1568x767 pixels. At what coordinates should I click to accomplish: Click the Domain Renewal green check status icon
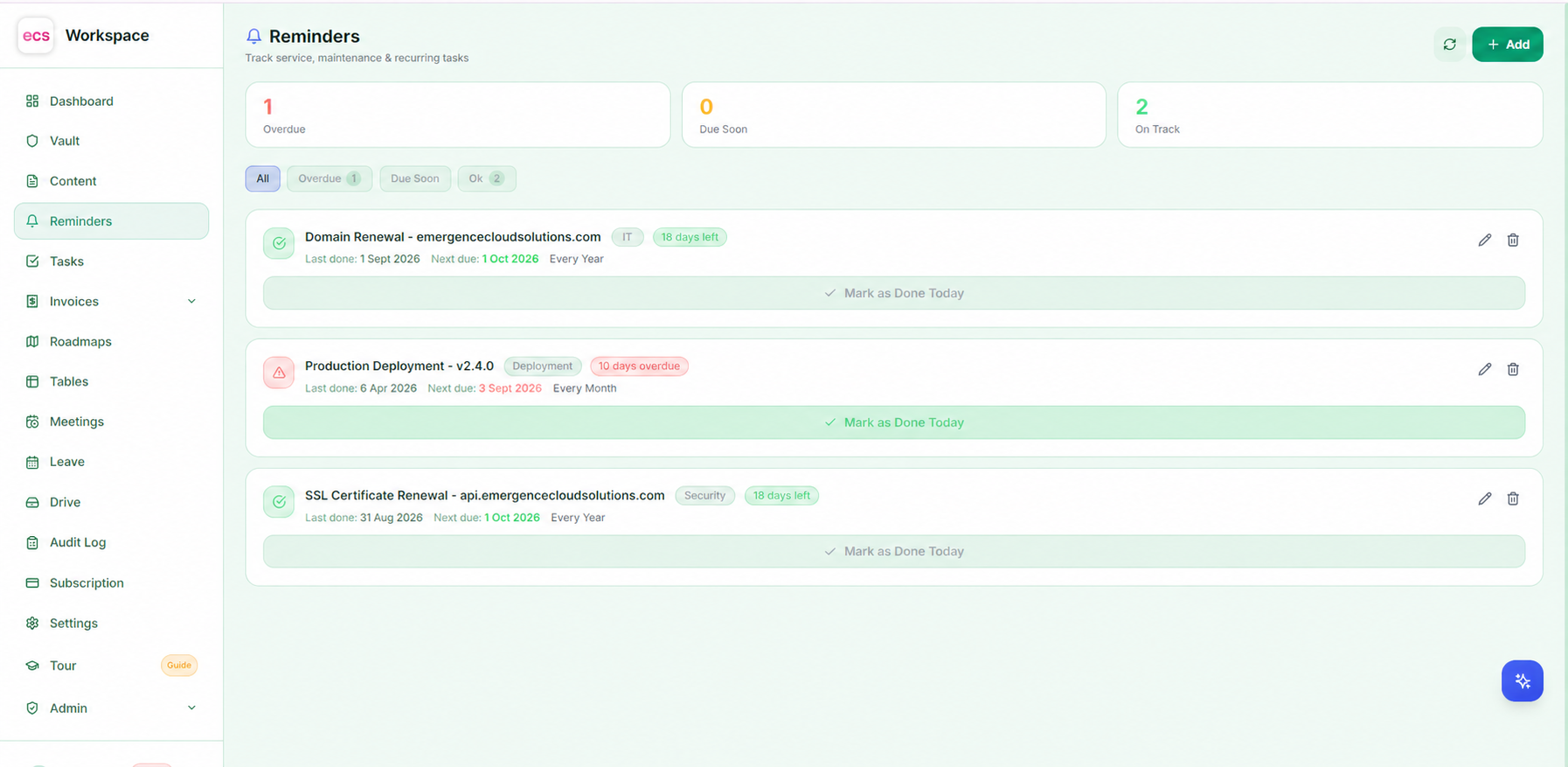pyautogui.click(x=279, y=243)
